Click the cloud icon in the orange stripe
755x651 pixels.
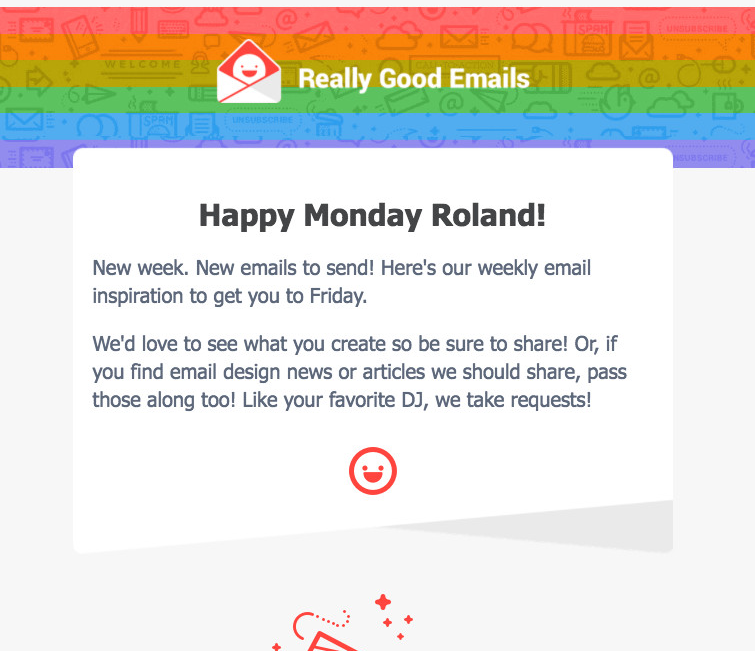[399, 36]
